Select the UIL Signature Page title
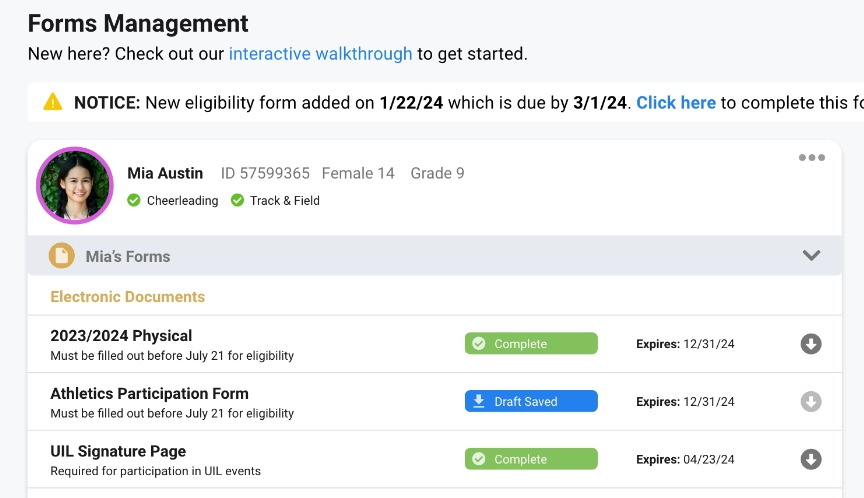The height and width of the screenshot is (498, 864). coord(118,452)
